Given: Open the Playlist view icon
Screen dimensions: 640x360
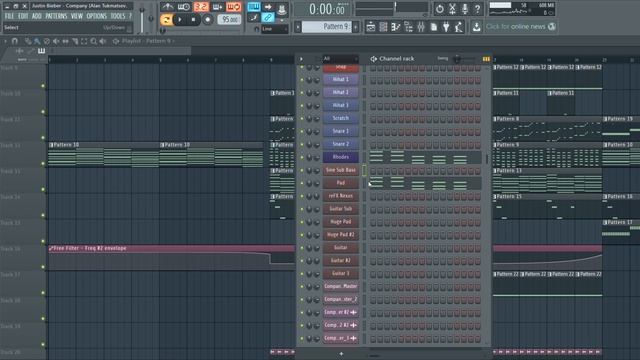Looking at the screenshot, I should click(x=371, y=27).
